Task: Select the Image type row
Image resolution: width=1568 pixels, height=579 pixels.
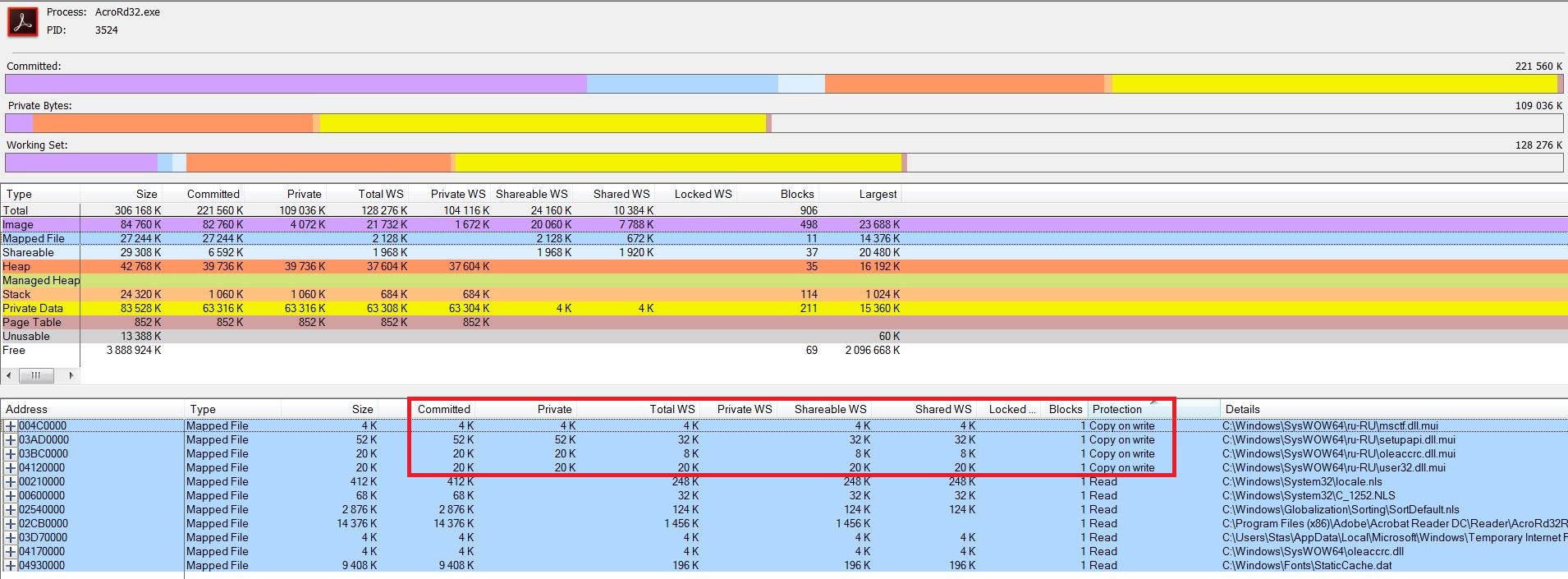Action: click(18, 224)
